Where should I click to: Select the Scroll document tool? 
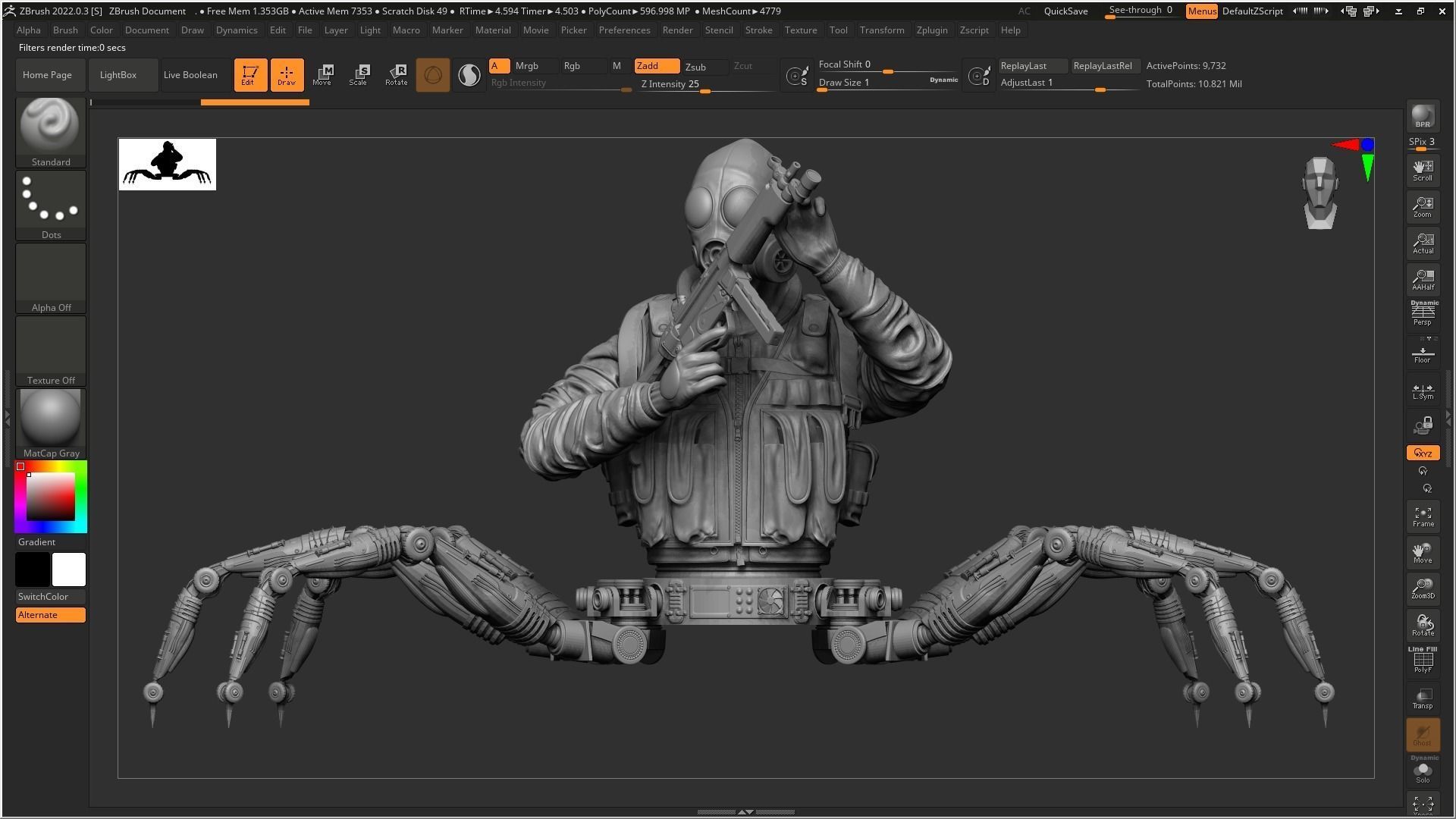1423,170
